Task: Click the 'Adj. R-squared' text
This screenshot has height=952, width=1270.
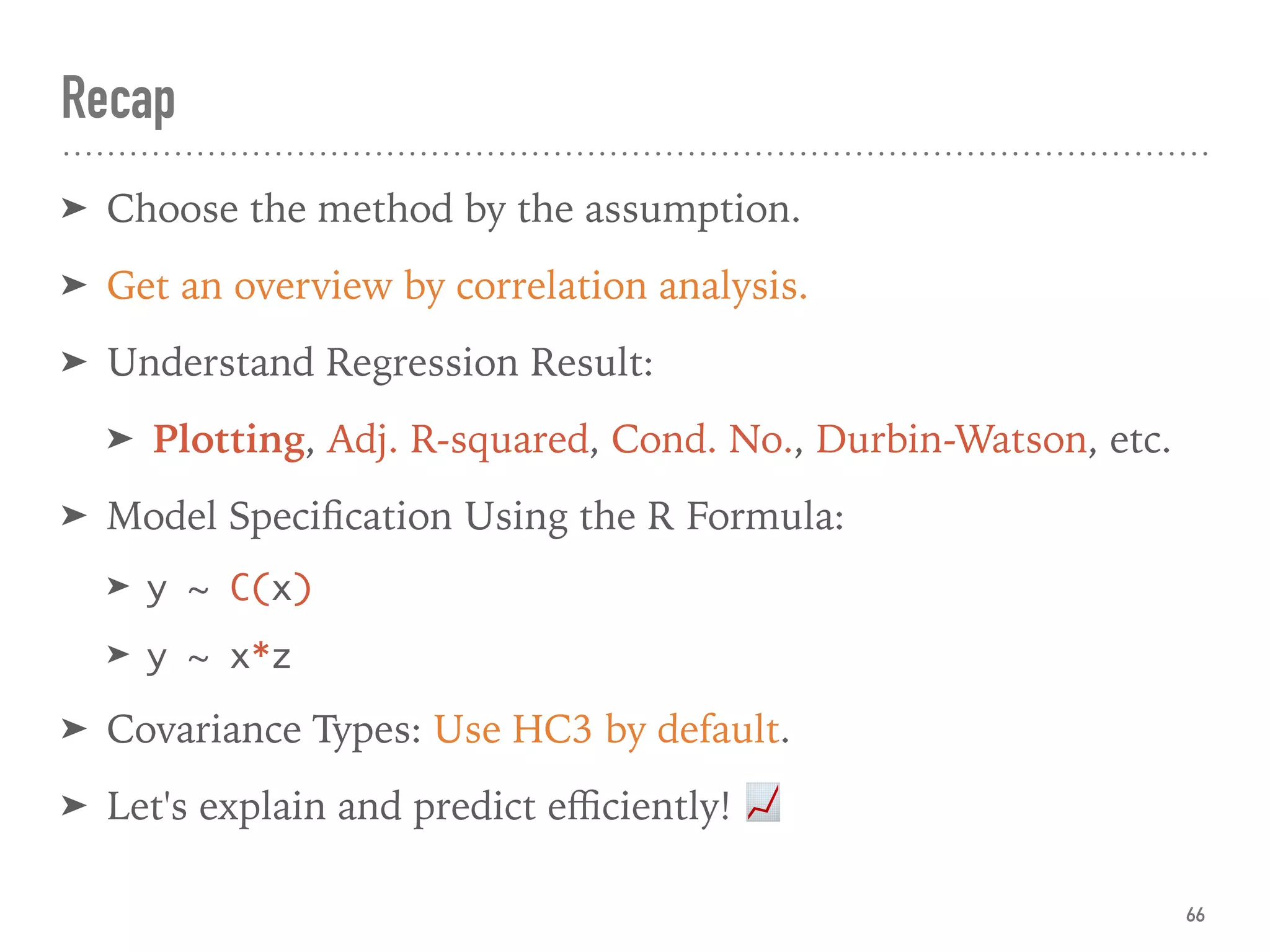Action: [458, 440]
